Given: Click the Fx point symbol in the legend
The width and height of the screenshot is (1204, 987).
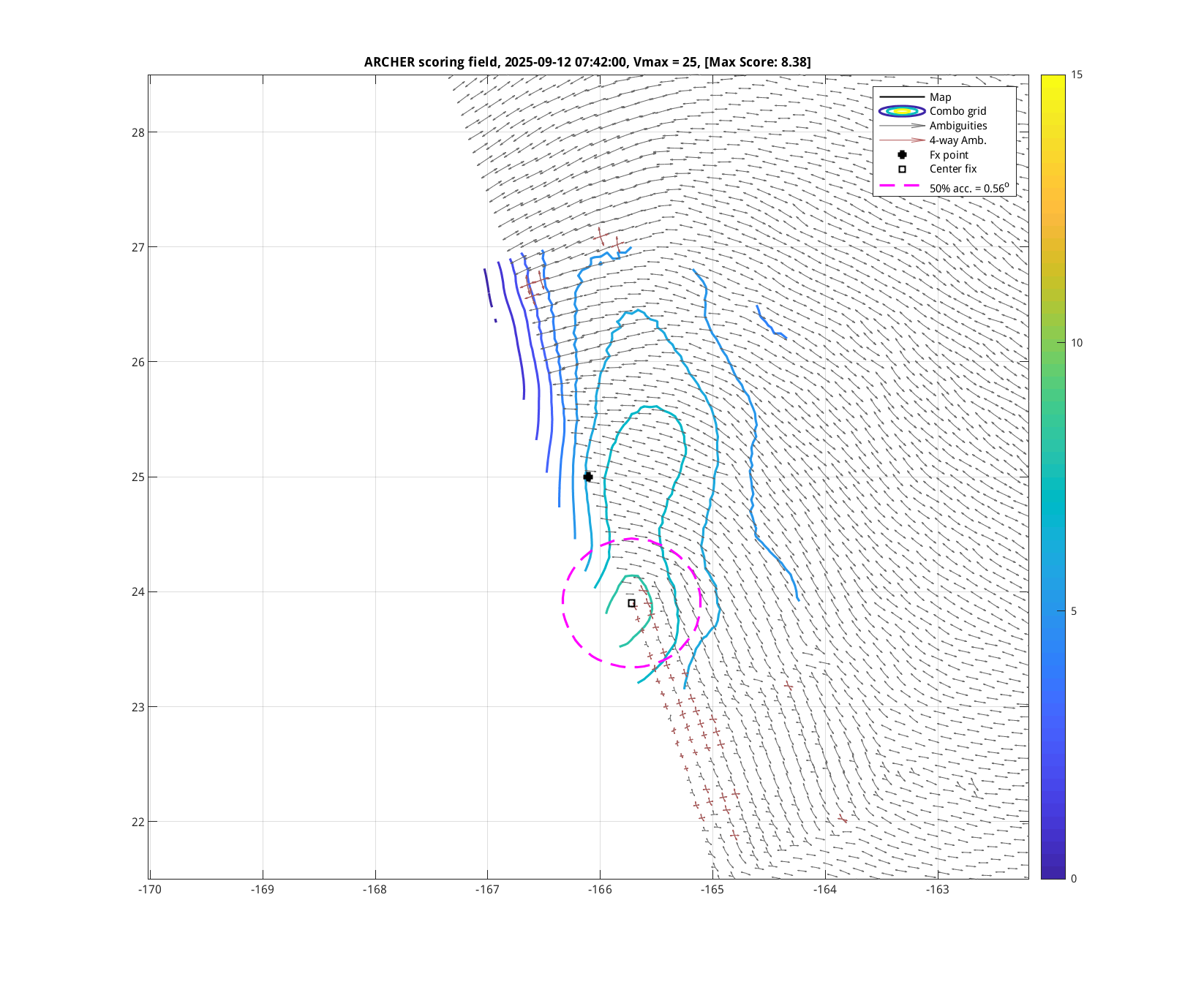Looking at the screenshot, I should [x=902, y=155].
